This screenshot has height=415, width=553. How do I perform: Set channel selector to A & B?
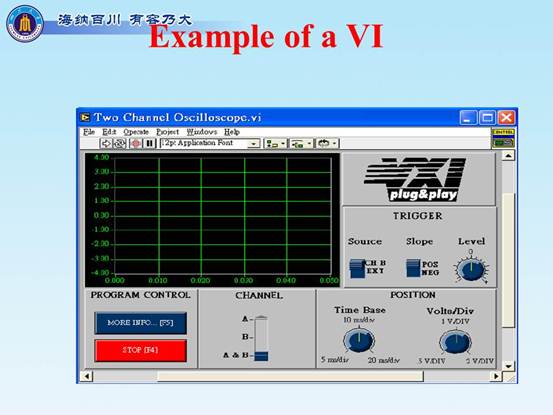261,356
